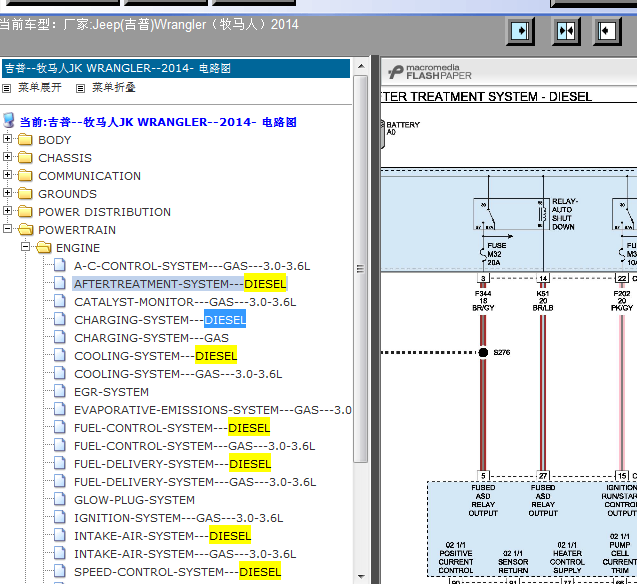The image size is (637, 584).
Task: Click the BODY folder icon
Action: click(25, 139)
